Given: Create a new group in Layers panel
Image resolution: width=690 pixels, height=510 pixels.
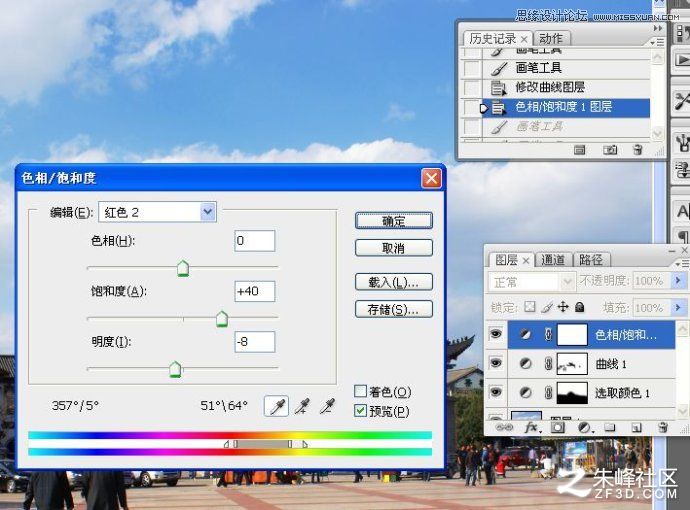Looking at the screenshot, I should pos(609,427).
